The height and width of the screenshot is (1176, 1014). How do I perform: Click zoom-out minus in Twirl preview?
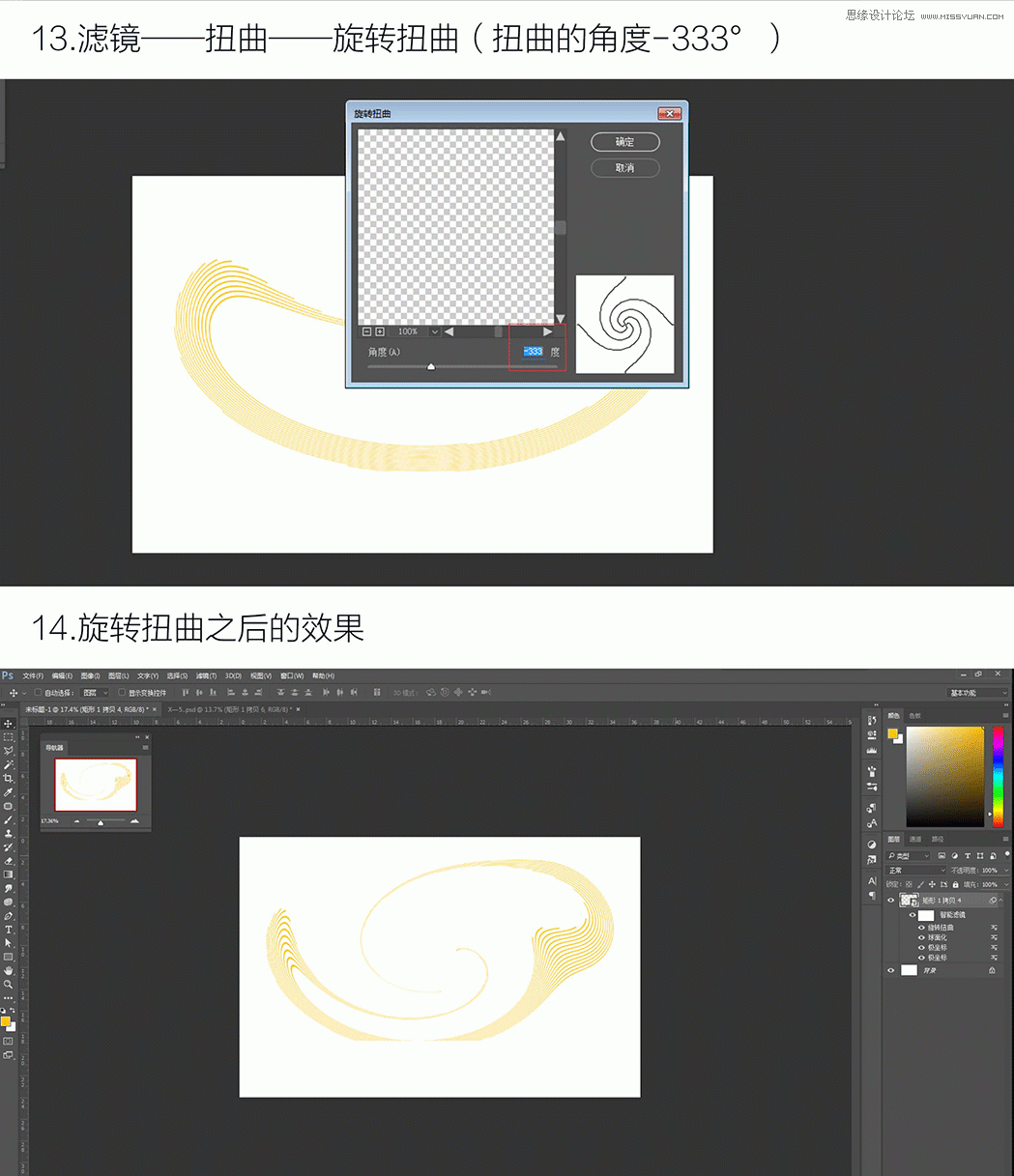click(x=366, y=331)
